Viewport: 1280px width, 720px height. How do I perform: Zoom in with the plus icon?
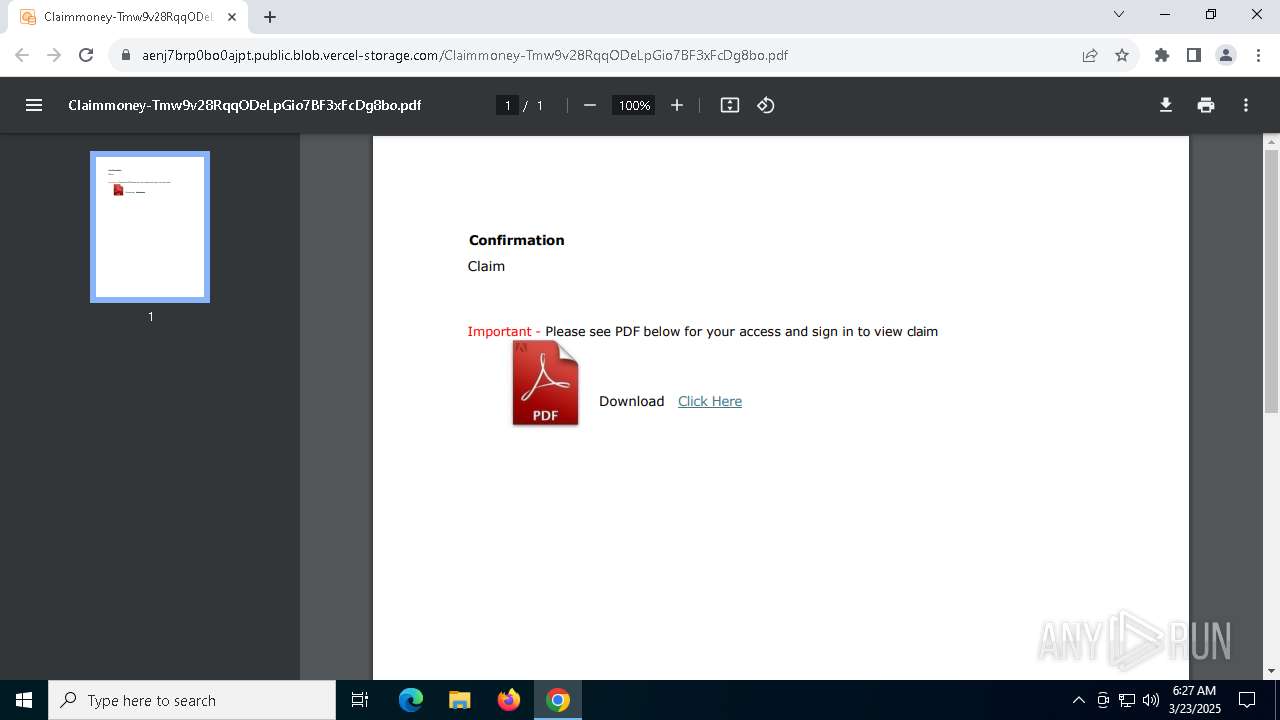[x=677, y=105]
